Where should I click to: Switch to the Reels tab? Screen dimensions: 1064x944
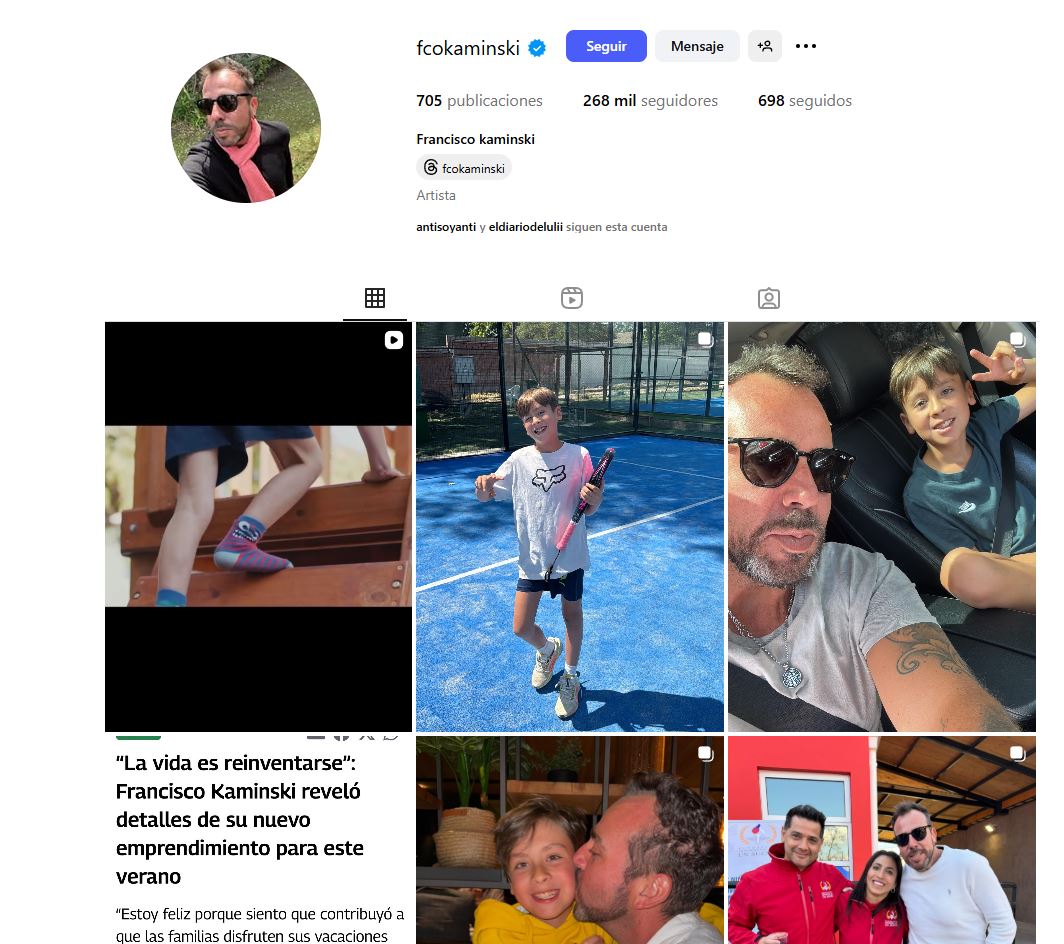coord(571,298)
